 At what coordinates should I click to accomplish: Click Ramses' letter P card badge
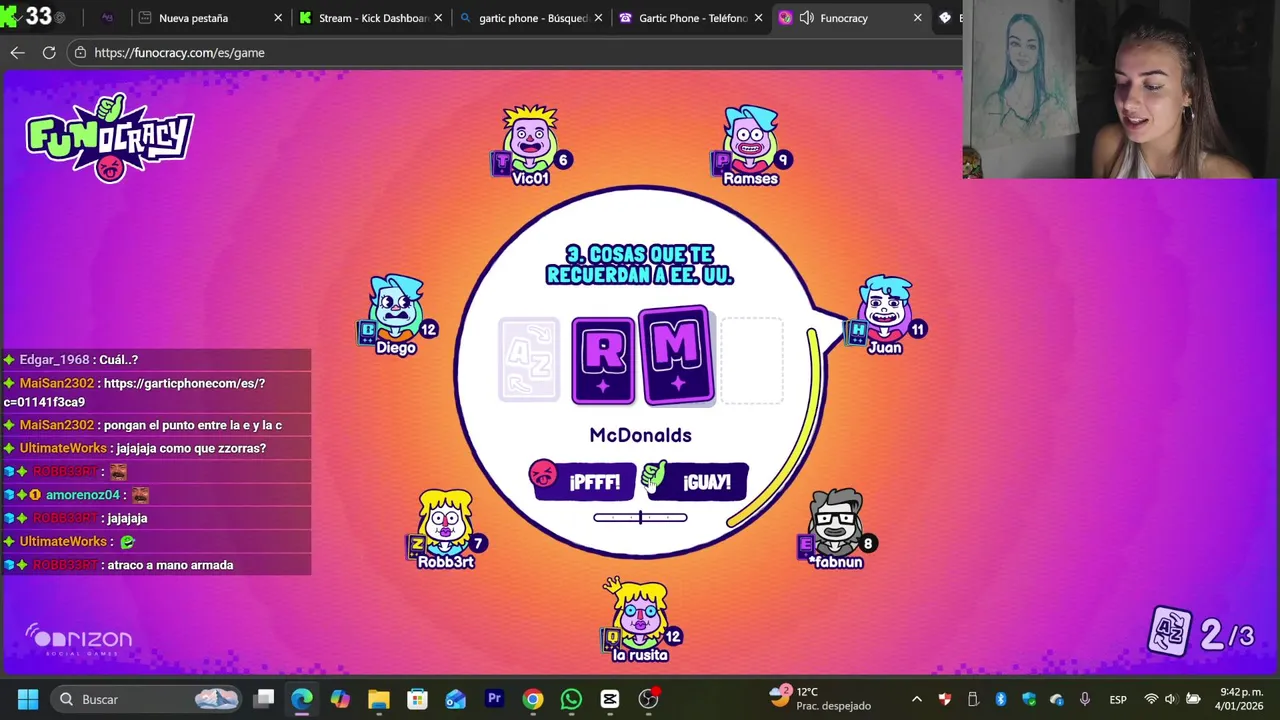(722, 161)
